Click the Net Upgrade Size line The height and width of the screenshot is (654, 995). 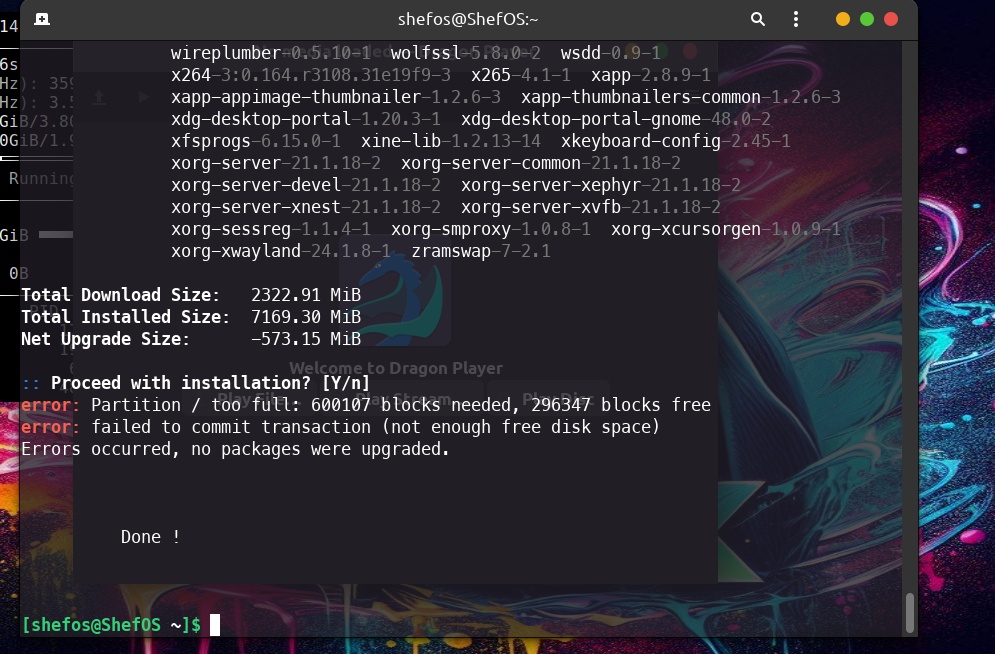(x=190, y=339)
